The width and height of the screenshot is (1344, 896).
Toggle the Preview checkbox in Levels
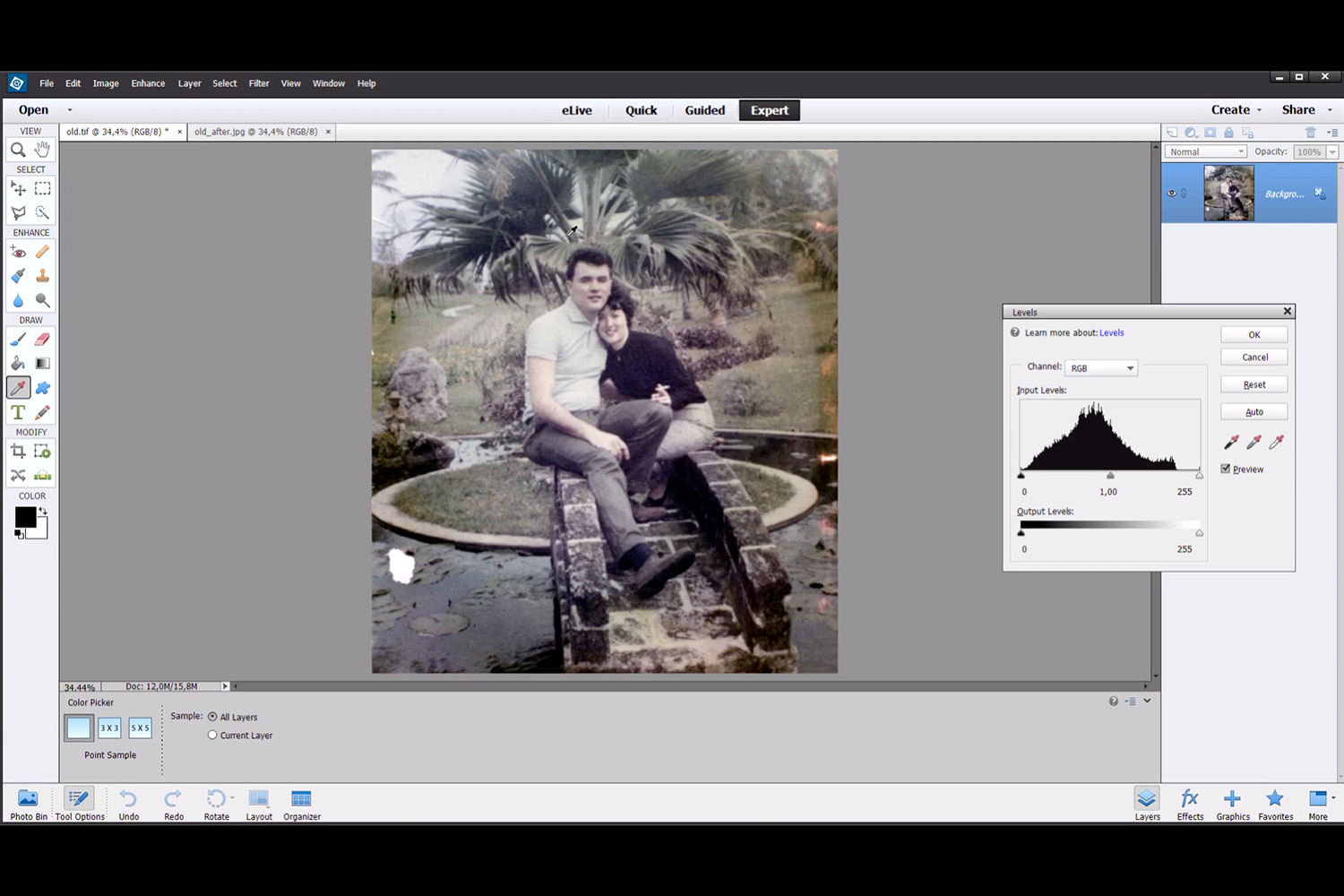point(1226,469)
